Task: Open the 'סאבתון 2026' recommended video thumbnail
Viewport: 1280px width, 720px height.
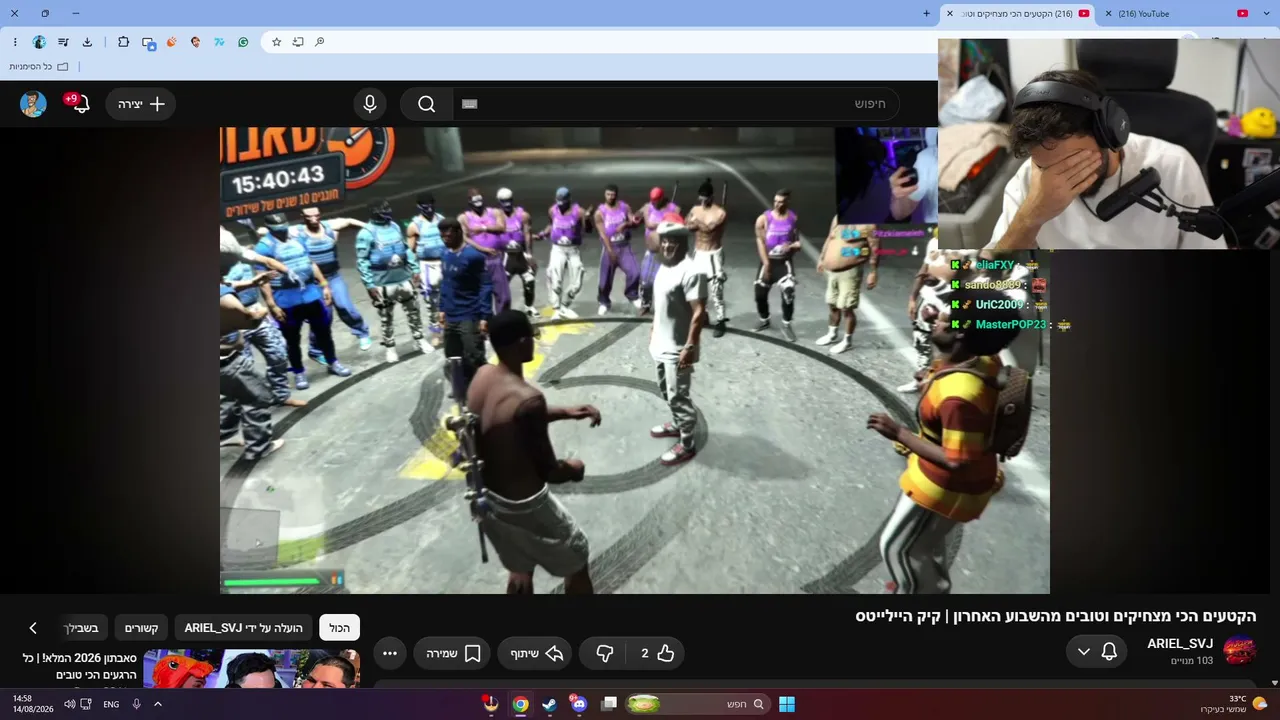Action: pyautogui.click(x=251, y=669)
